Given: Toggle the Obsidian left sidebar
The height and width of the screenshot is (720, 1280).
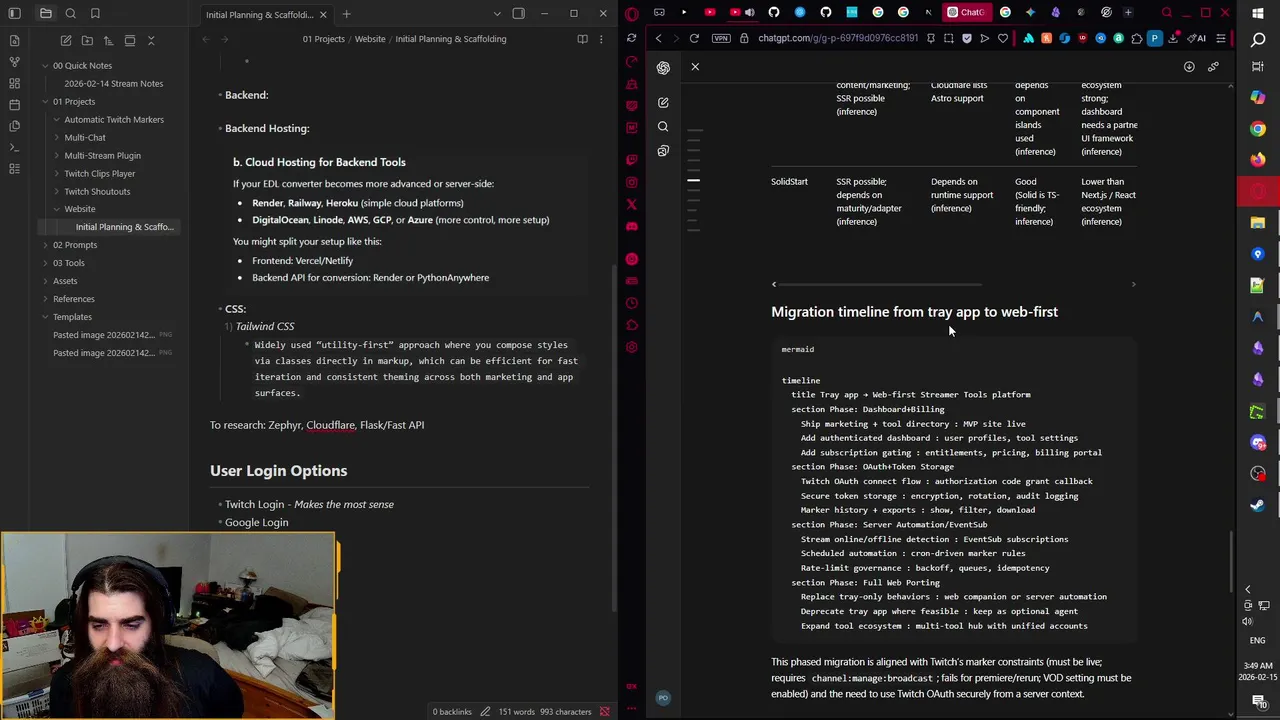Looking at the screenshot, I should (15, 13).
